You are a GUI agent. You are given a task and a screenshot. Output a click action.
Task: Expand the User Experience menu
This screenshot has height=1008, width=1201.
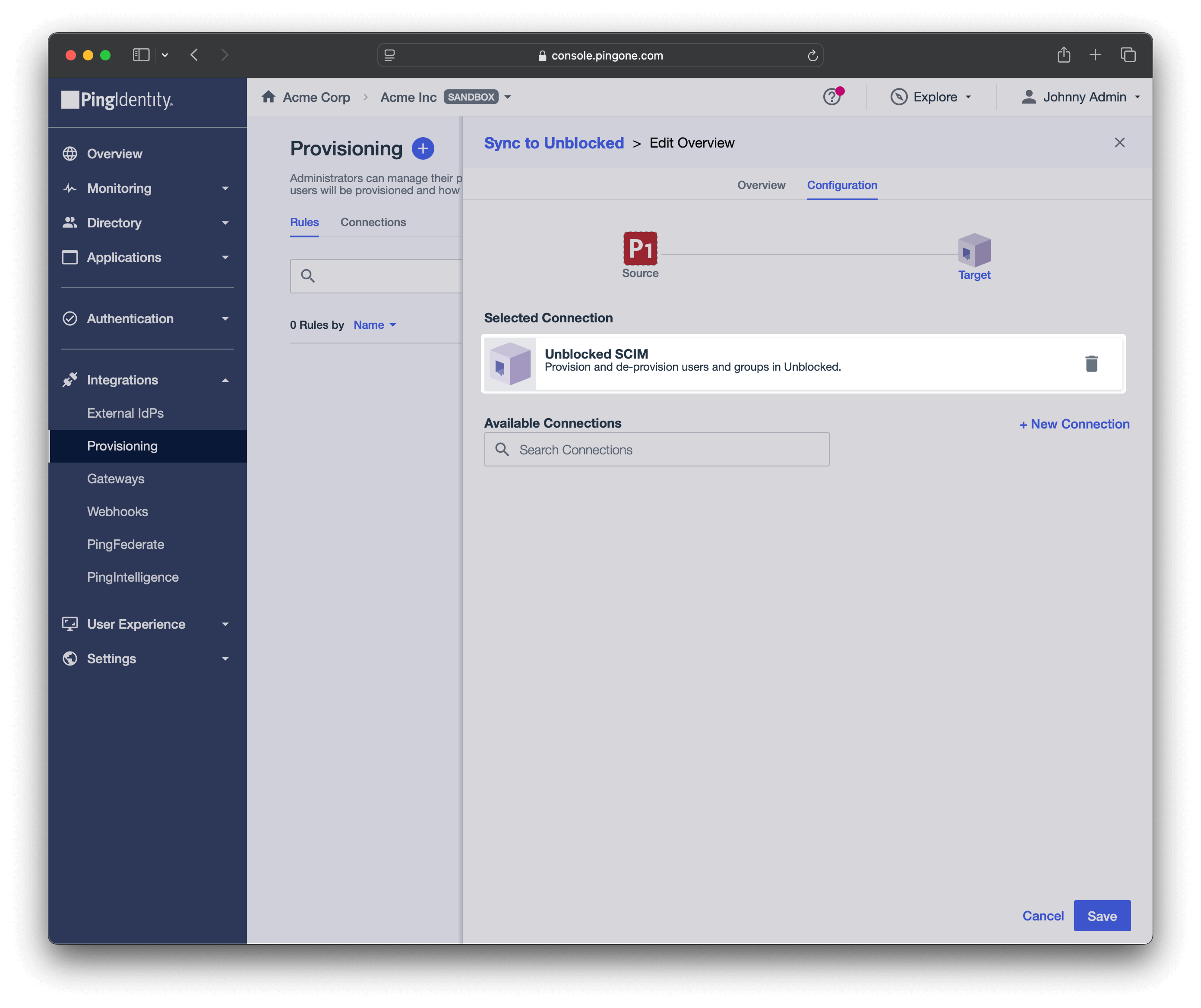pos(225,624)
